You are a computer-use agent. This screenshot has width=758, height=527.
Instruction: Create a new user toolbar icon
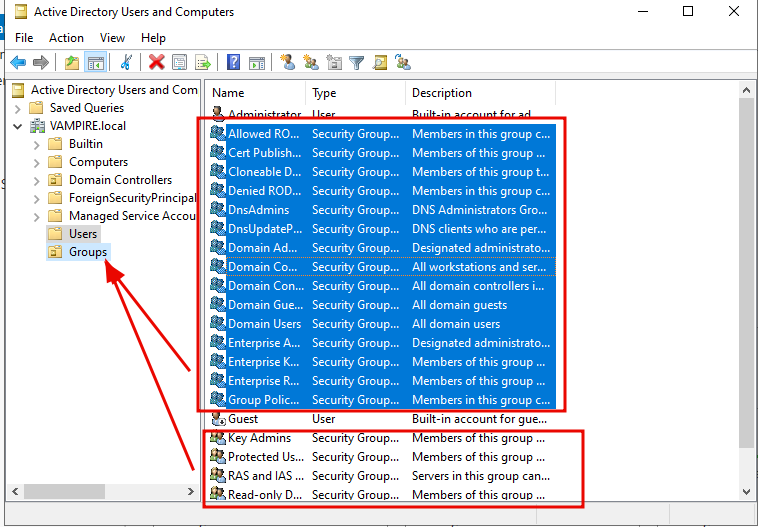[288, 62]
